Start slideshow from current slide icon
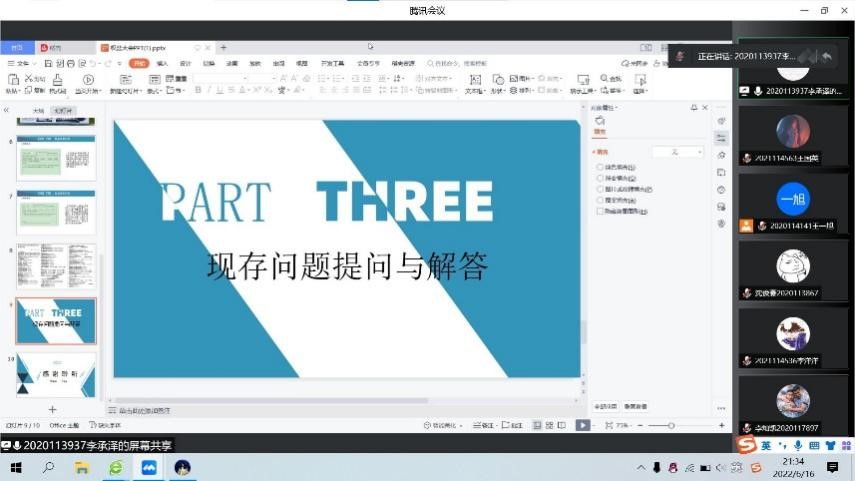This screenshot has width=855, height=481. tap(88, 80)
